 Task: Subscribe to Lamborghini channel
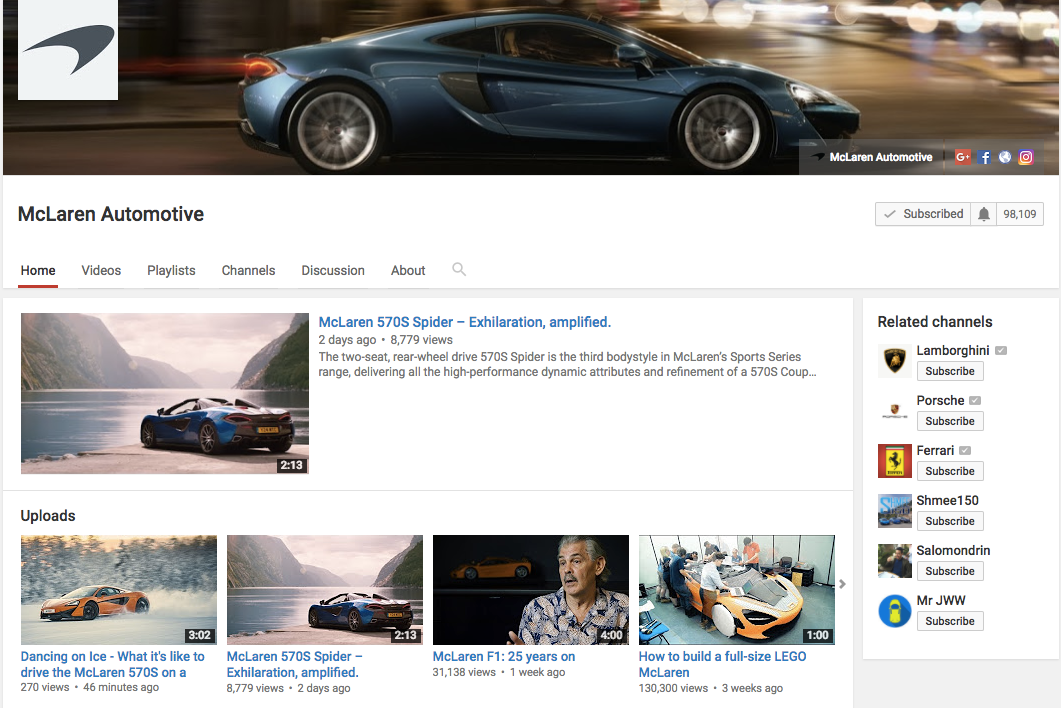coord(950,371)
